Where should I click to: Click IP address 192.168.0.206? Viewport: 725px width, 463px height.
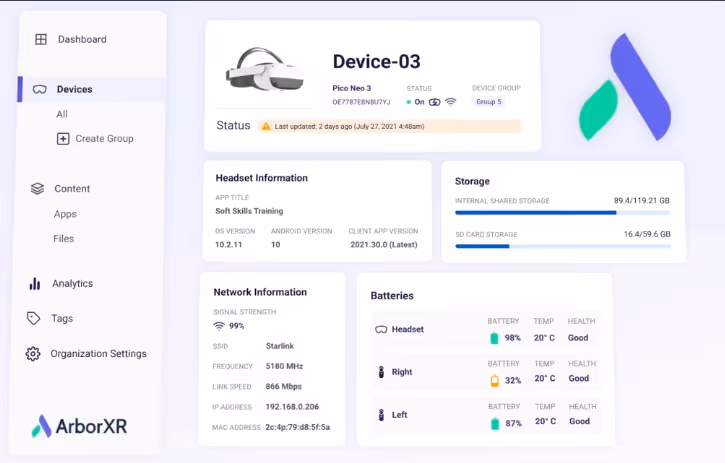pos(292,407)
